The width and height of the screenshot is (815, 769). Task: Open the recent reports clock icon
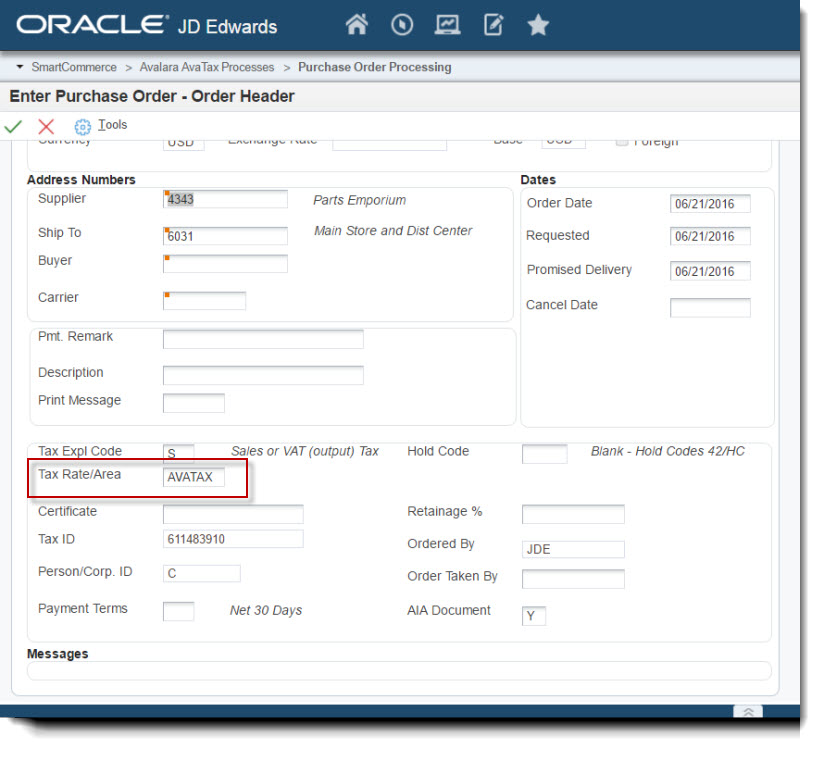click(x=402, y=25)
